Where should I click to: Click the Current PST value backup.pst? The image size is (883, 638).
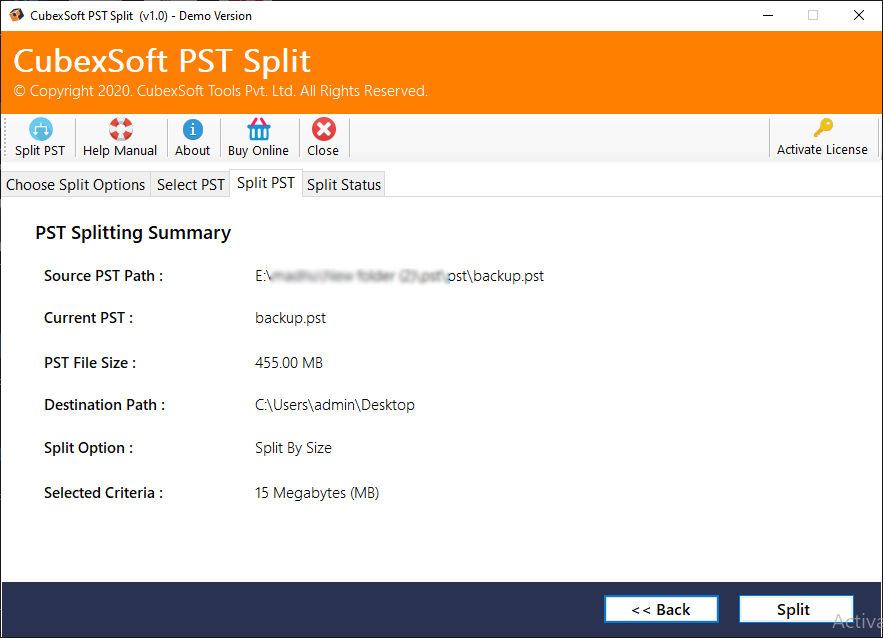(x=291, y=318)
